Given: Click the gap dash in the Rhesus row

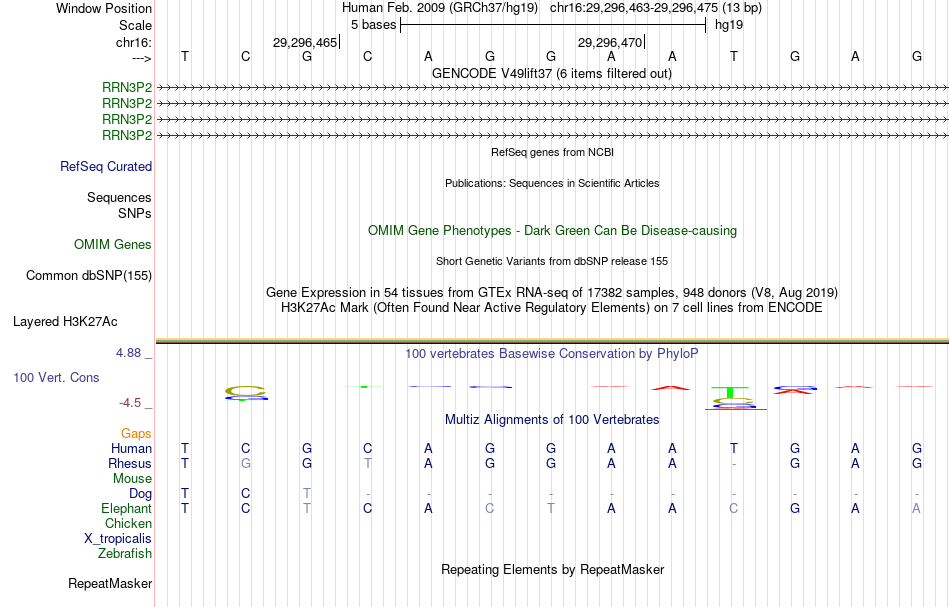Looking at the screenshot, I should [x=734, y=464].
